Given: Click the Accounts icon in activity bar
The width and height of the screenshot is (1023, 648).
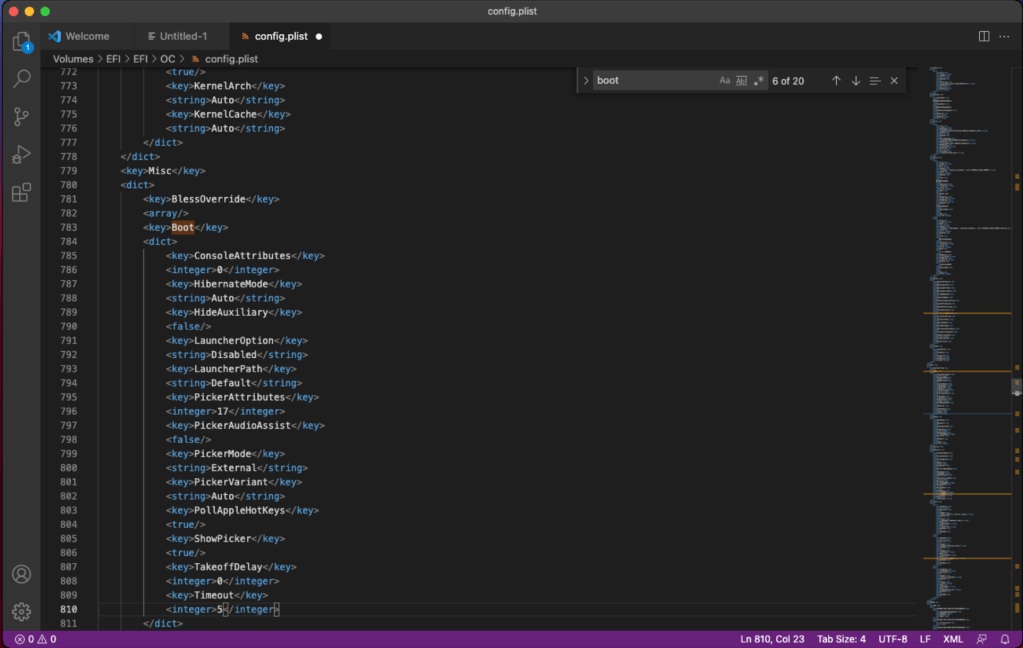Looking at the screenshot, I should point(21,574).
